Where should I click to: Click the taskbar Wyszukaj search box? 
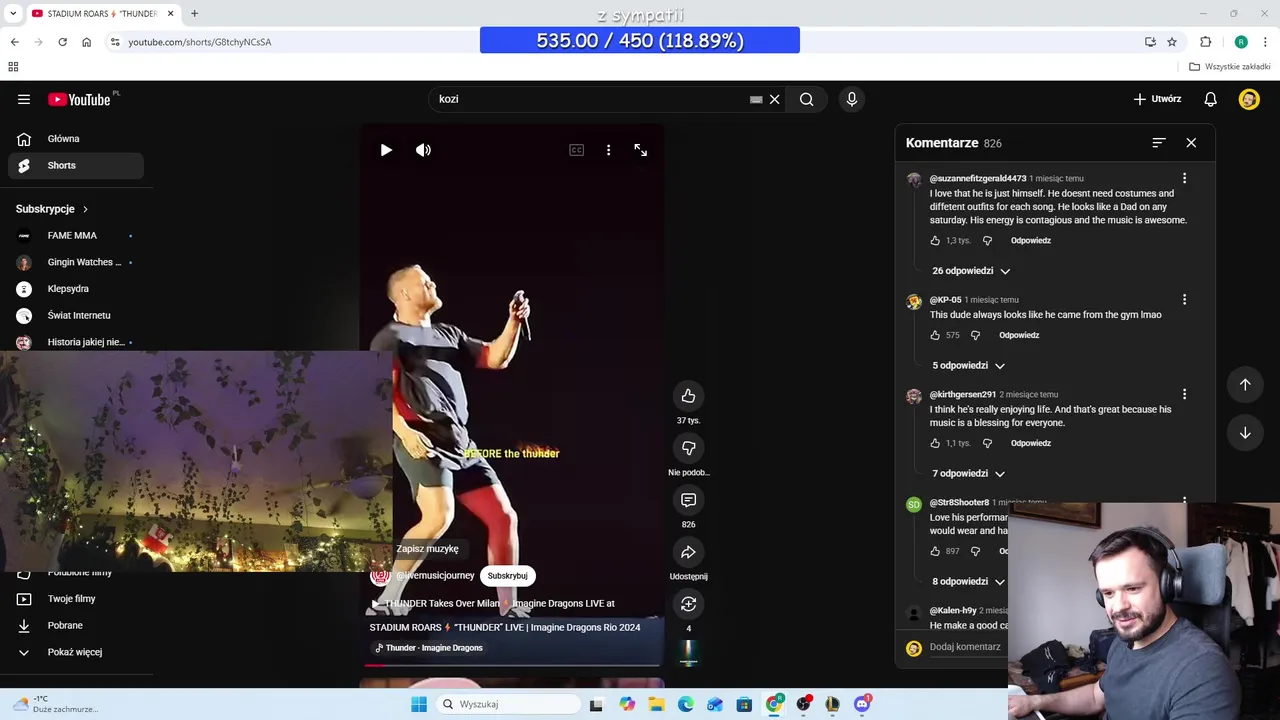pos(508,704)
